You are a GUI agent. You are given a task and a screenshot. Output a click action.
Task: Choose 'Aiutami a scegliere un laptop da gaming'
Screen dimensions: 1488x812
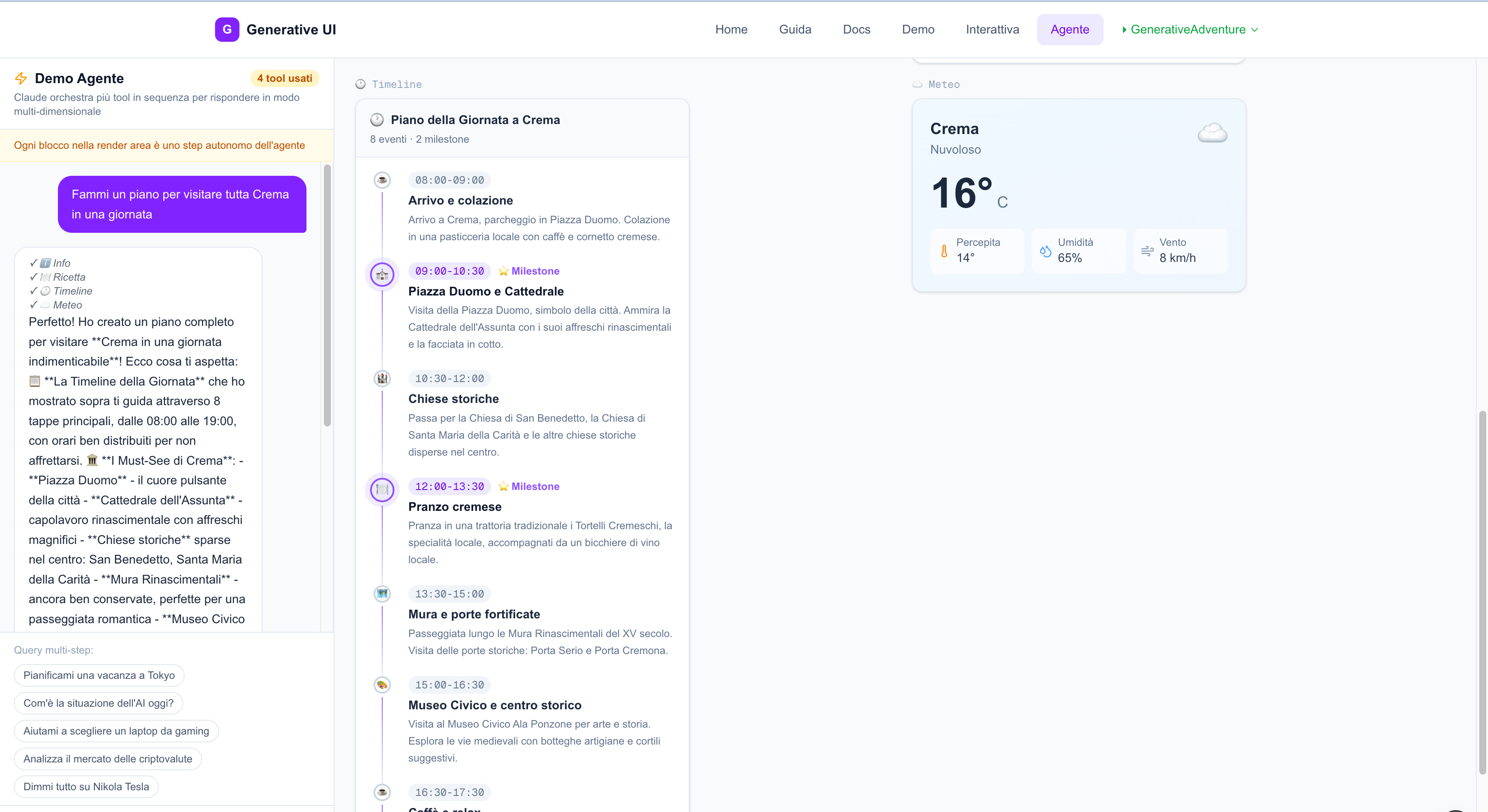click(x=116, y=731)
